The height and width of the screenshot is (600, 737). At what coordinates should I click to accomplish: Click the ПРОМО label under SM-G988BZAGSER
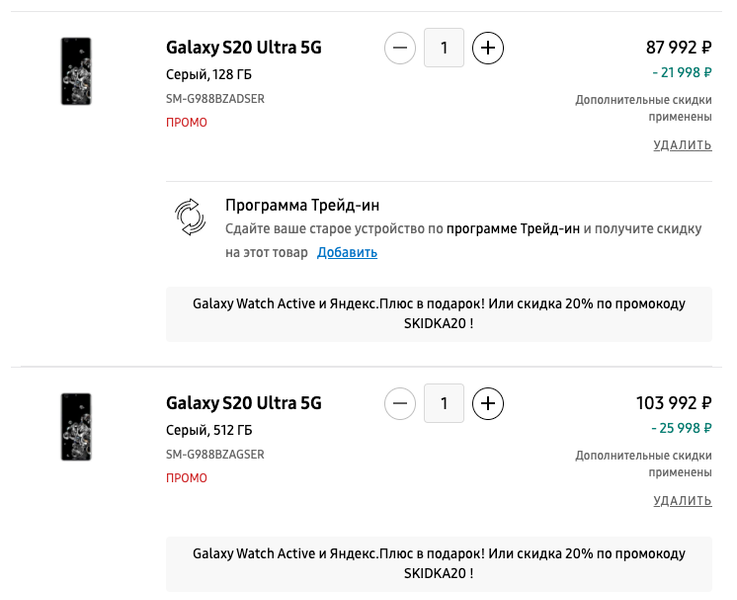(x=187, y=478)
